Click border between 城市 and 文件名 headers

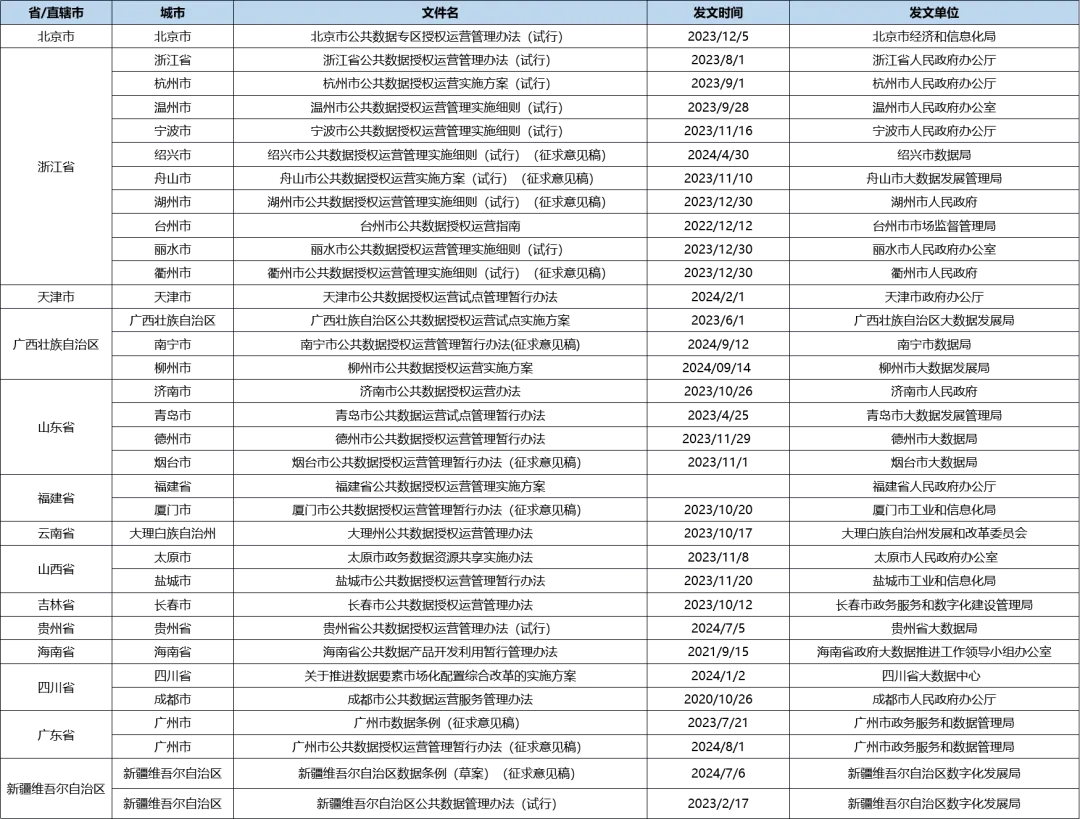point(233,13)
